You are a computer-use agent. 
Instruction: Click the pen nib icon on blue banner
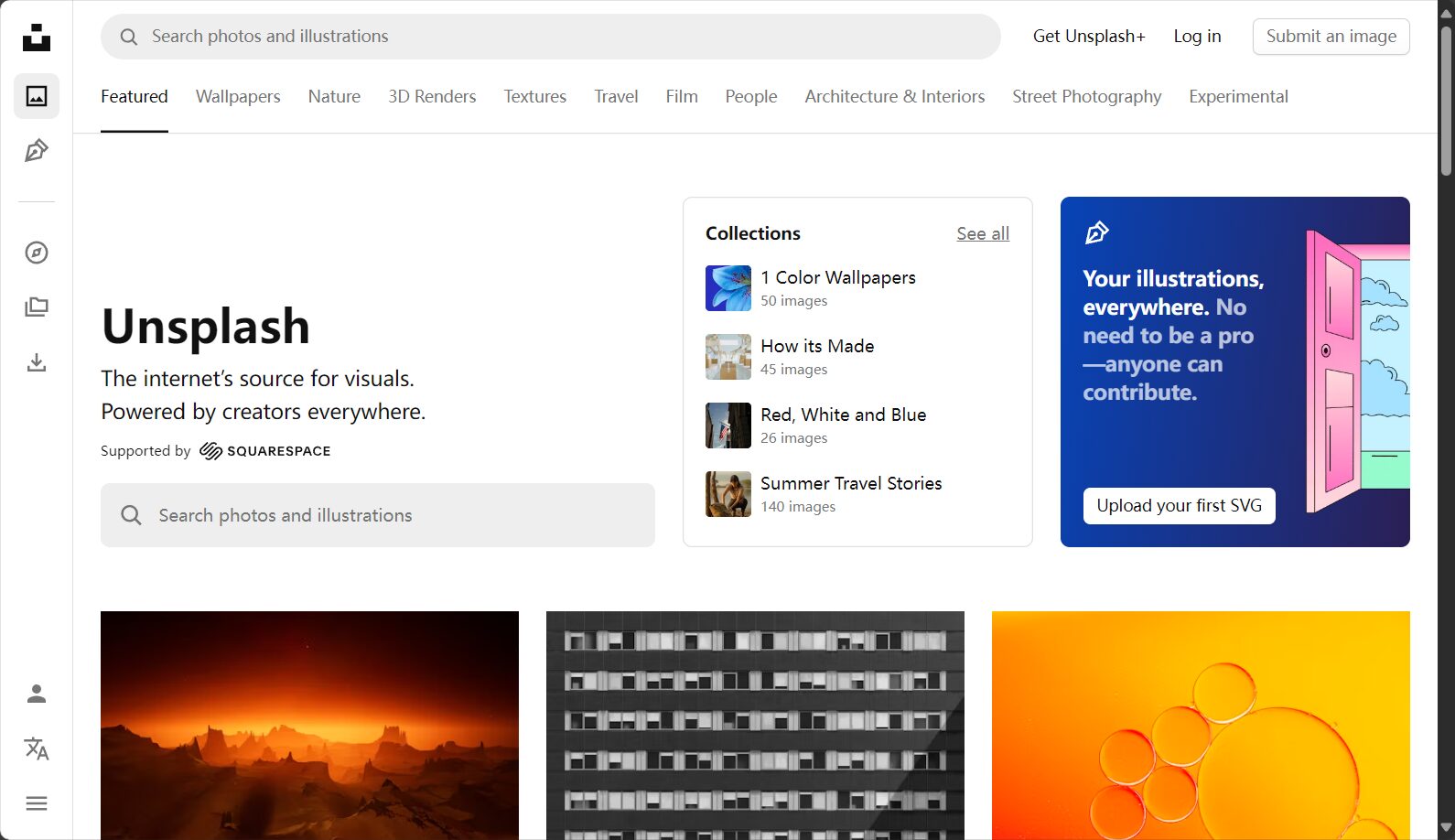click(1096, 233)
